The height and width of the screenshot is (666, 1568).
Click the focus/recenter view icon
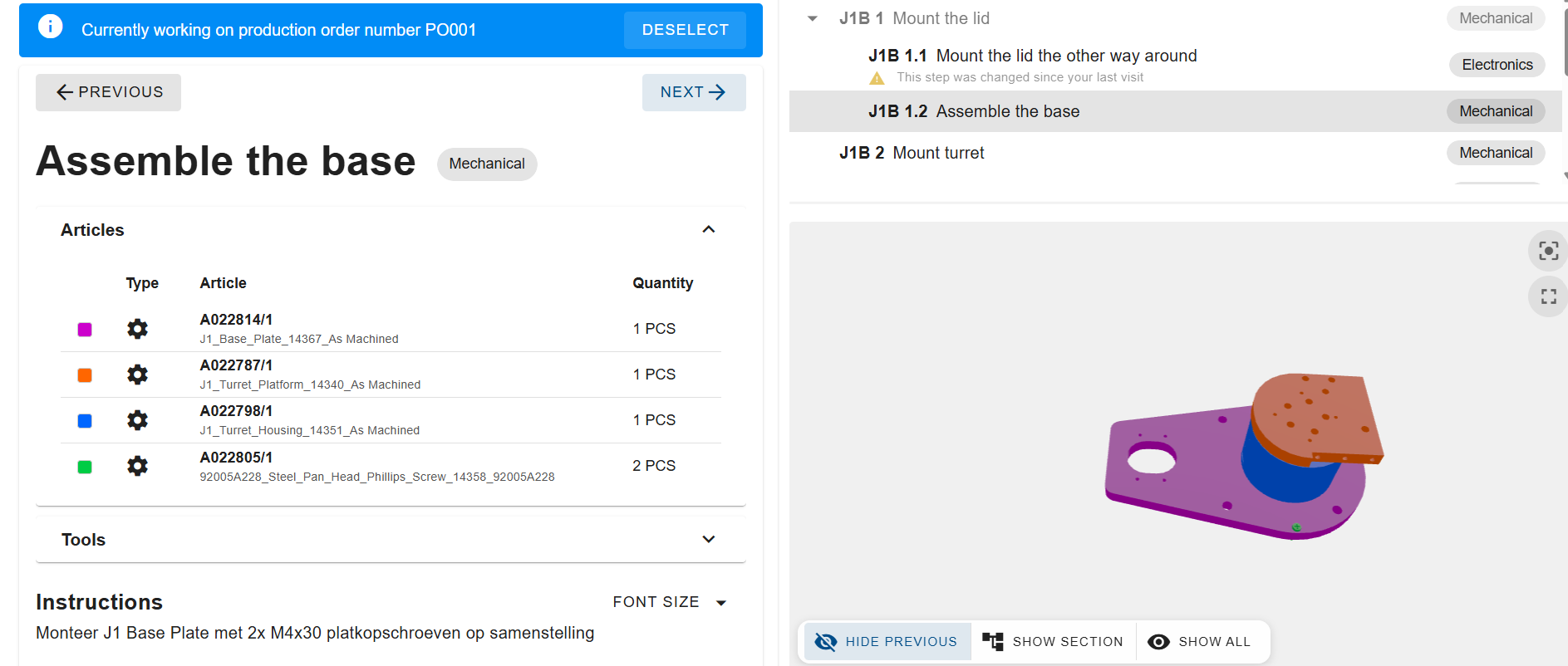click(1548, 251)
